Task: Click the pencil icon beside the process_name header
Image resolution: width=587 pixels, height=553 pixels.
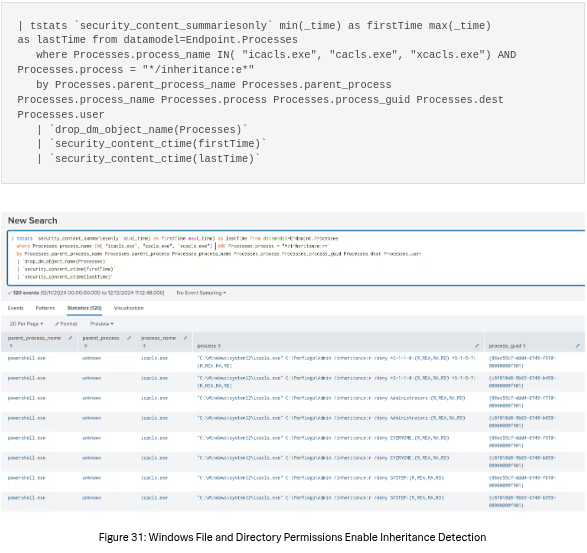Action: tap(185, 338)
